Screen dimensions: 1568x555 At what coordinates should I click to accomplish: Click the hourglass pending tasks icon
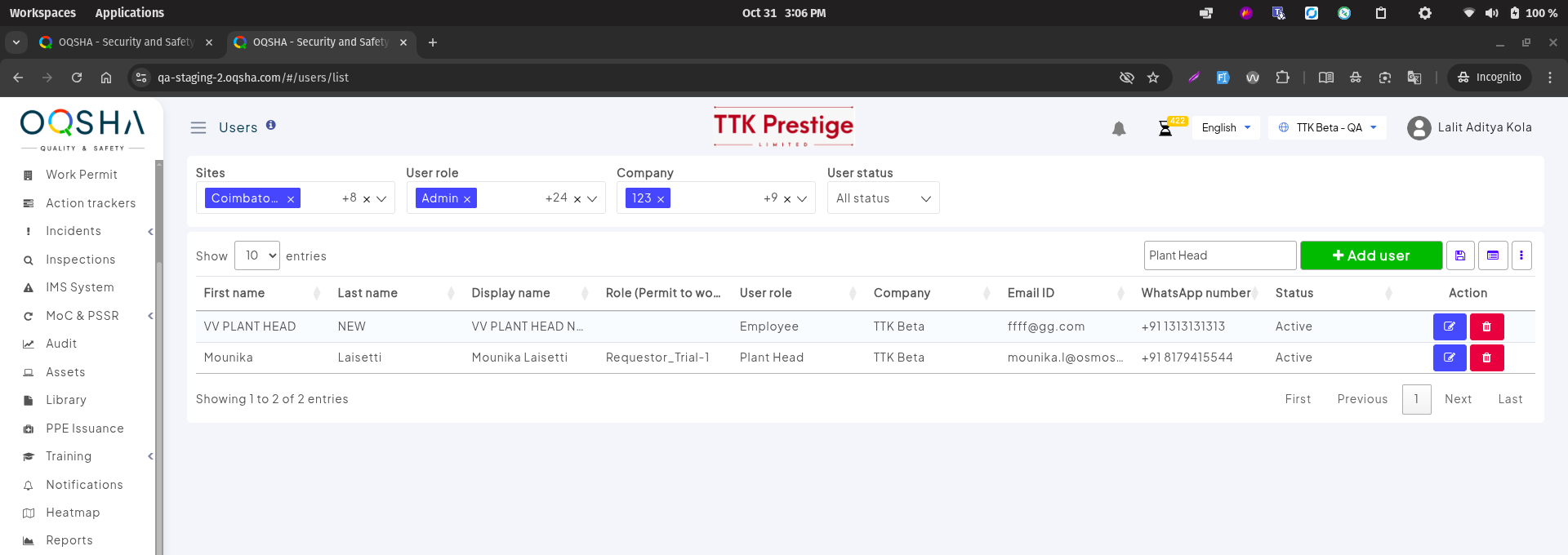[1165, 129]
